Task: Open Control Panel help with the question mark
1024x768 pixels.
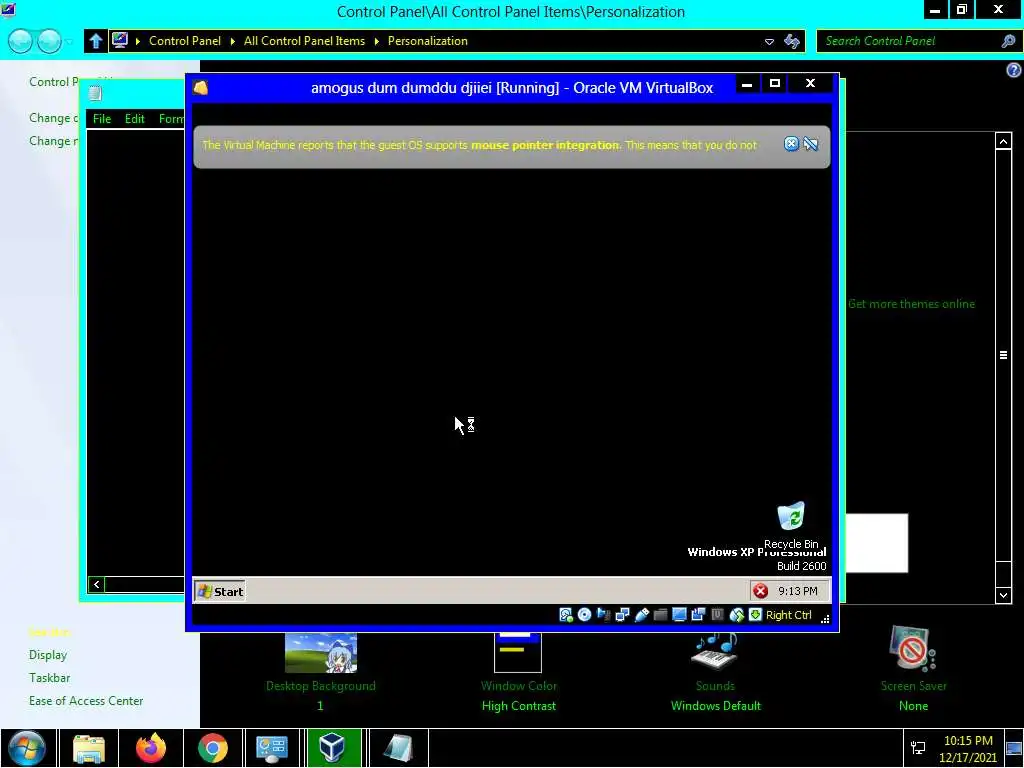Action: click(1014, 70)
